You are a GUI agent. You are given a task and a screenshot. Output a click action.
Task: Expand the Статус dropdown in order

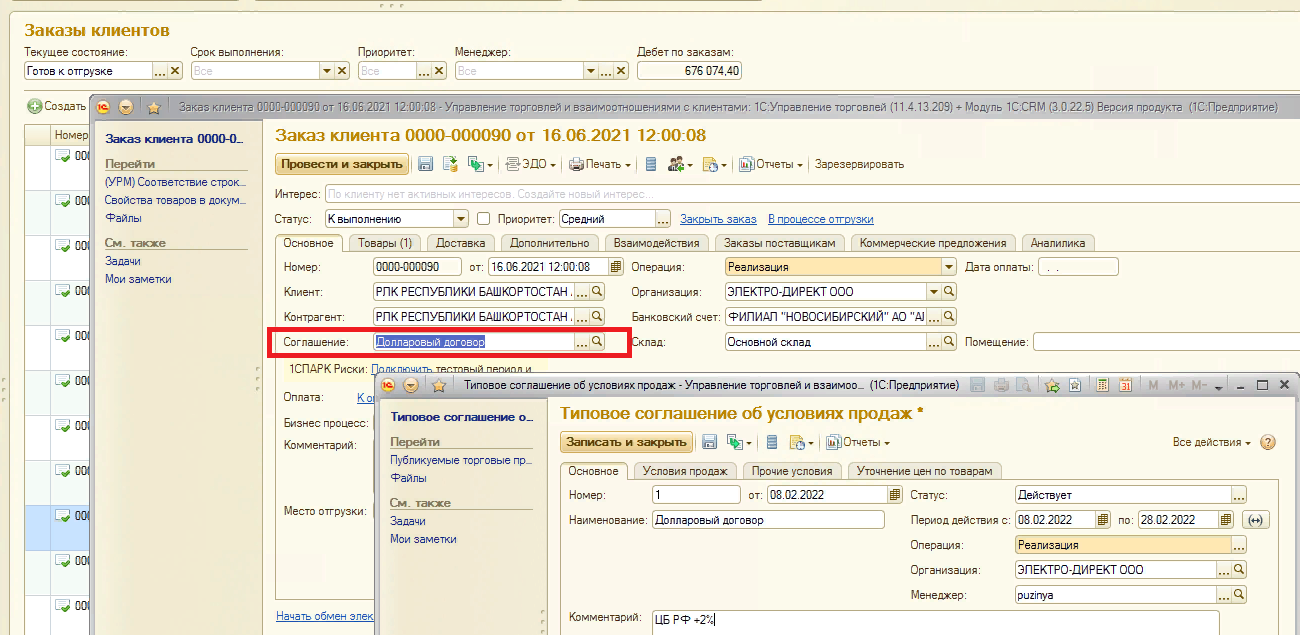point(461,219)
